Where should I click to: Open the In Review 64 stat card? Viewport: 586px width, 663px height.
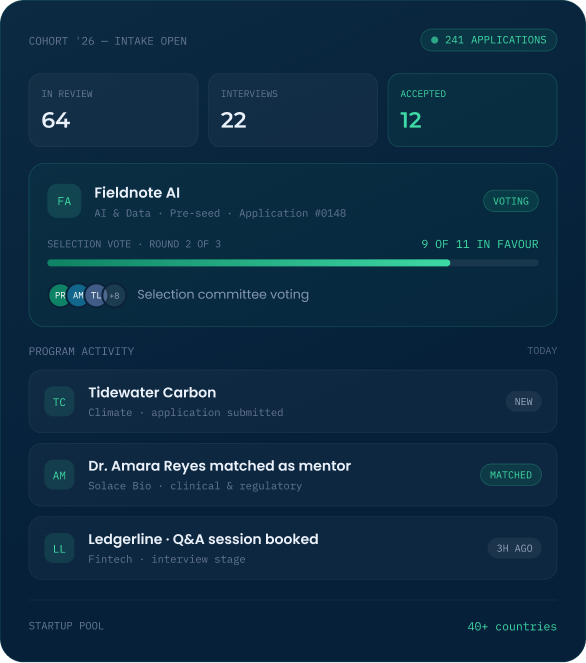113,110
